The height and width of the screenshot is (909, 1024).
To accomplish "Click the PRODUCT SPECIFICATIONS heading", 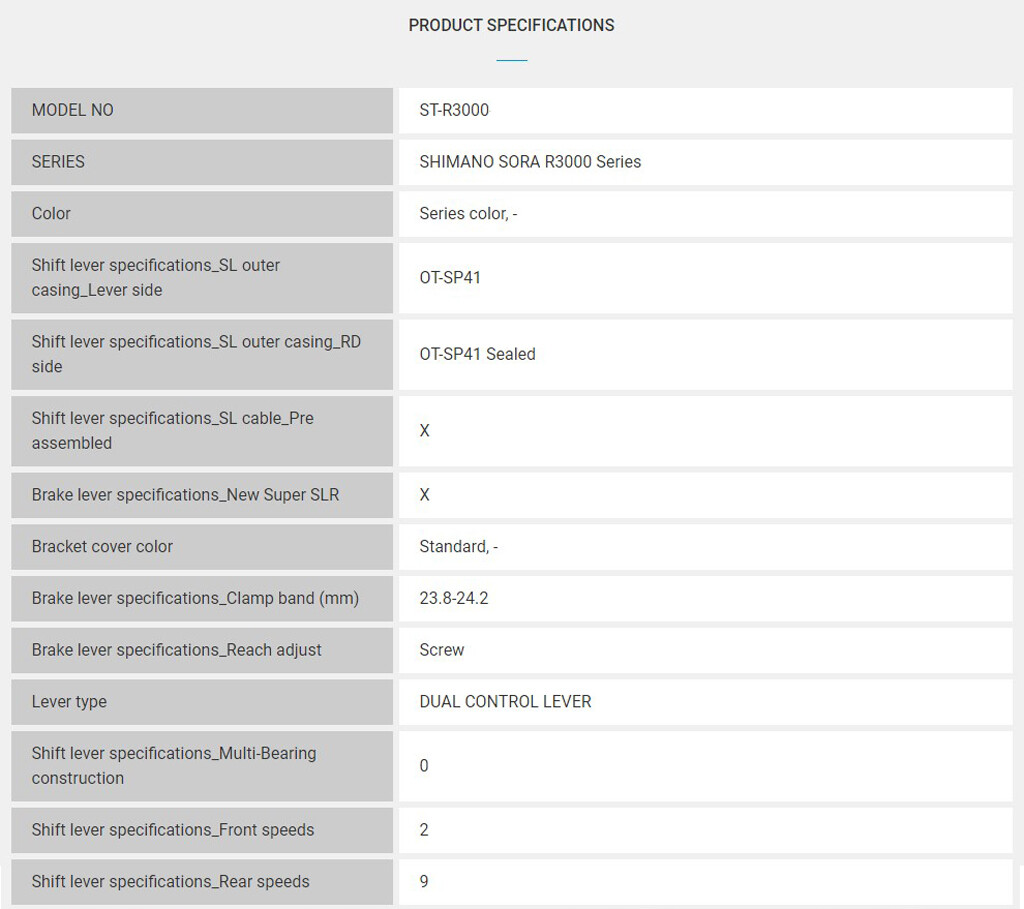I will point(511,25).
